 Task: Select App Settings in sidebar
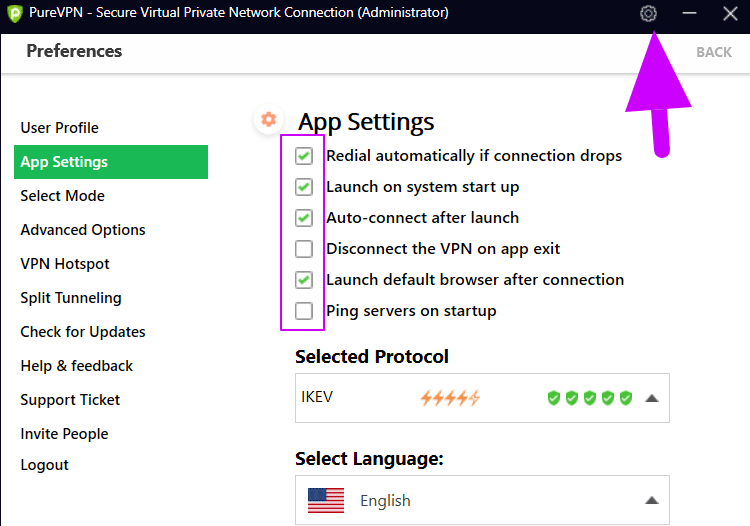coord(111,162)
